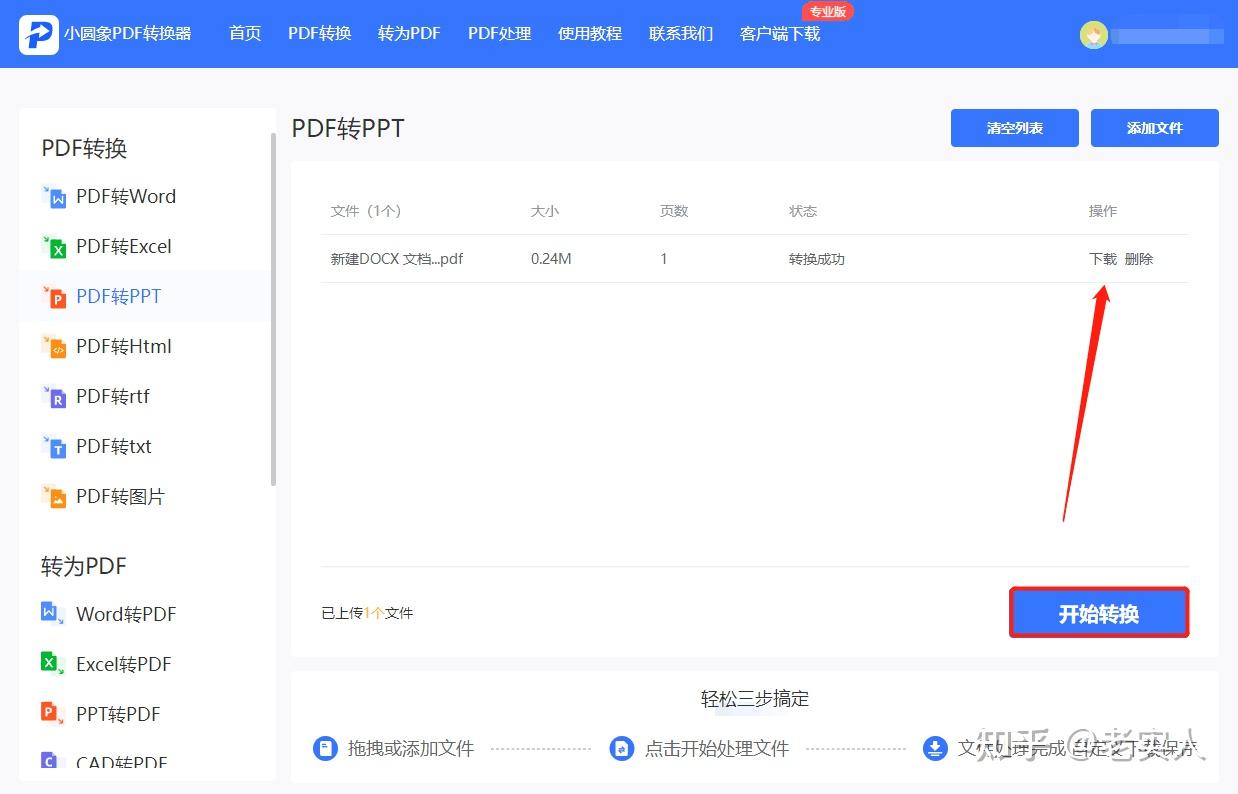Click the PDF转Html icon

click(54, 347)
